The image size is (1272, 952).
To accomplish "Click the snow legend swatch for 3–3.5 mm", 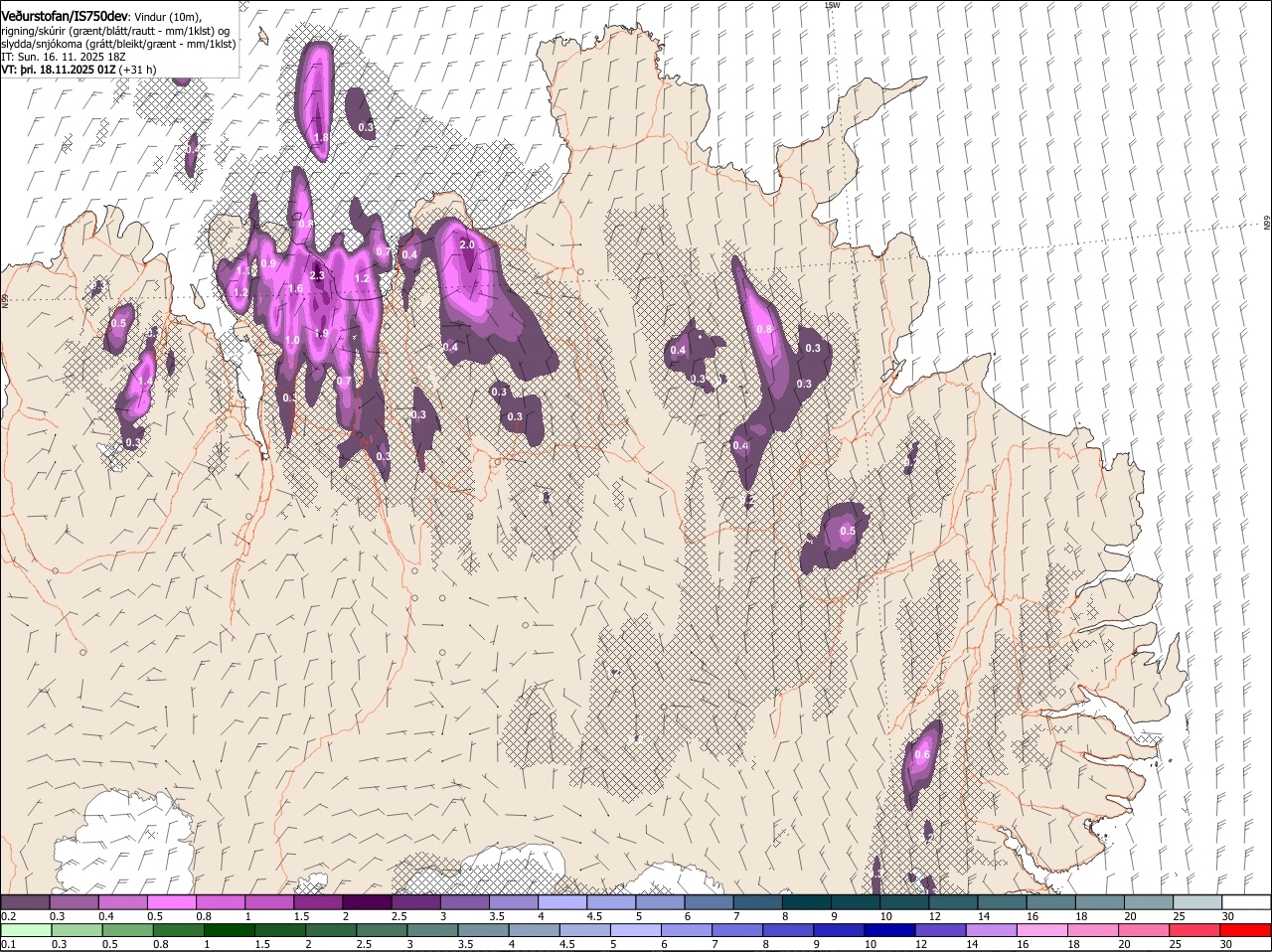I will point(464,901).
